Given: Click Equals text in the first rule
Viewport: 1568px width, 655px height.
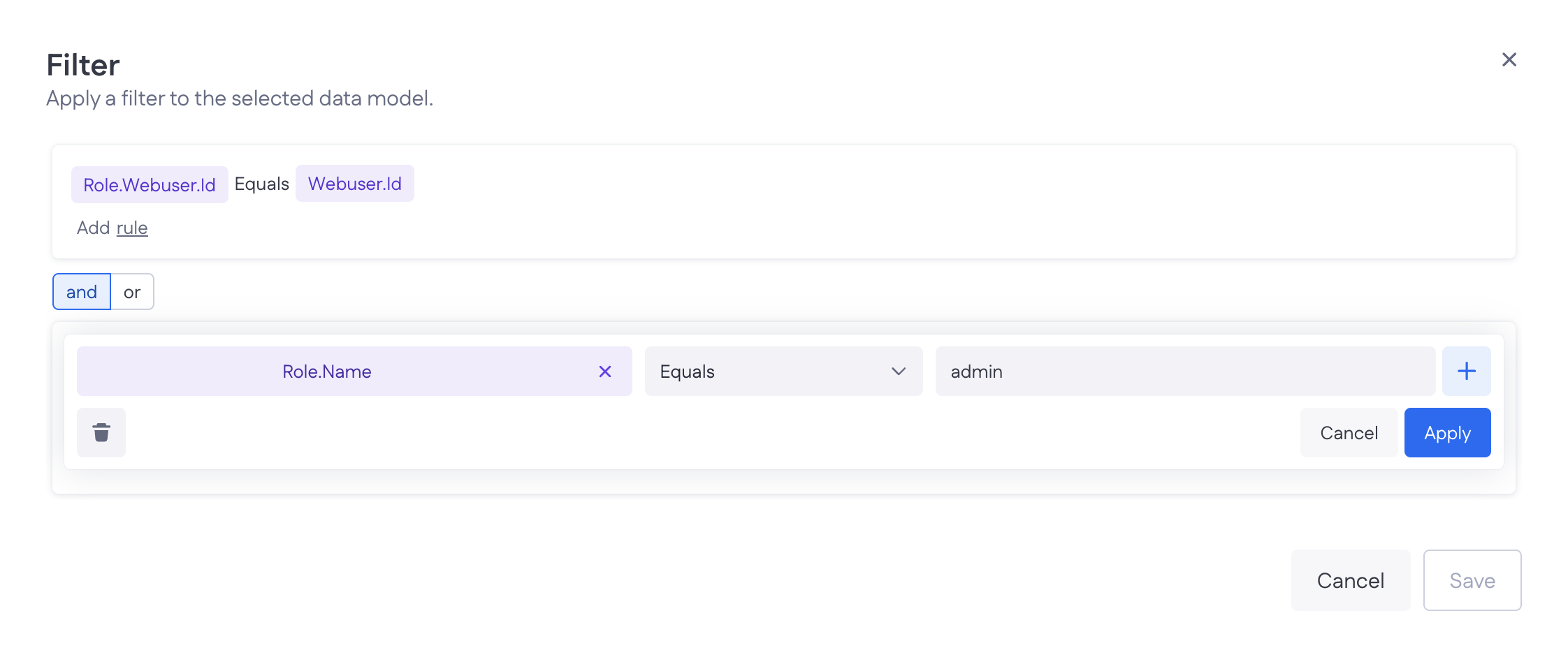Looking at the screenshot, I should click(261, 184).
